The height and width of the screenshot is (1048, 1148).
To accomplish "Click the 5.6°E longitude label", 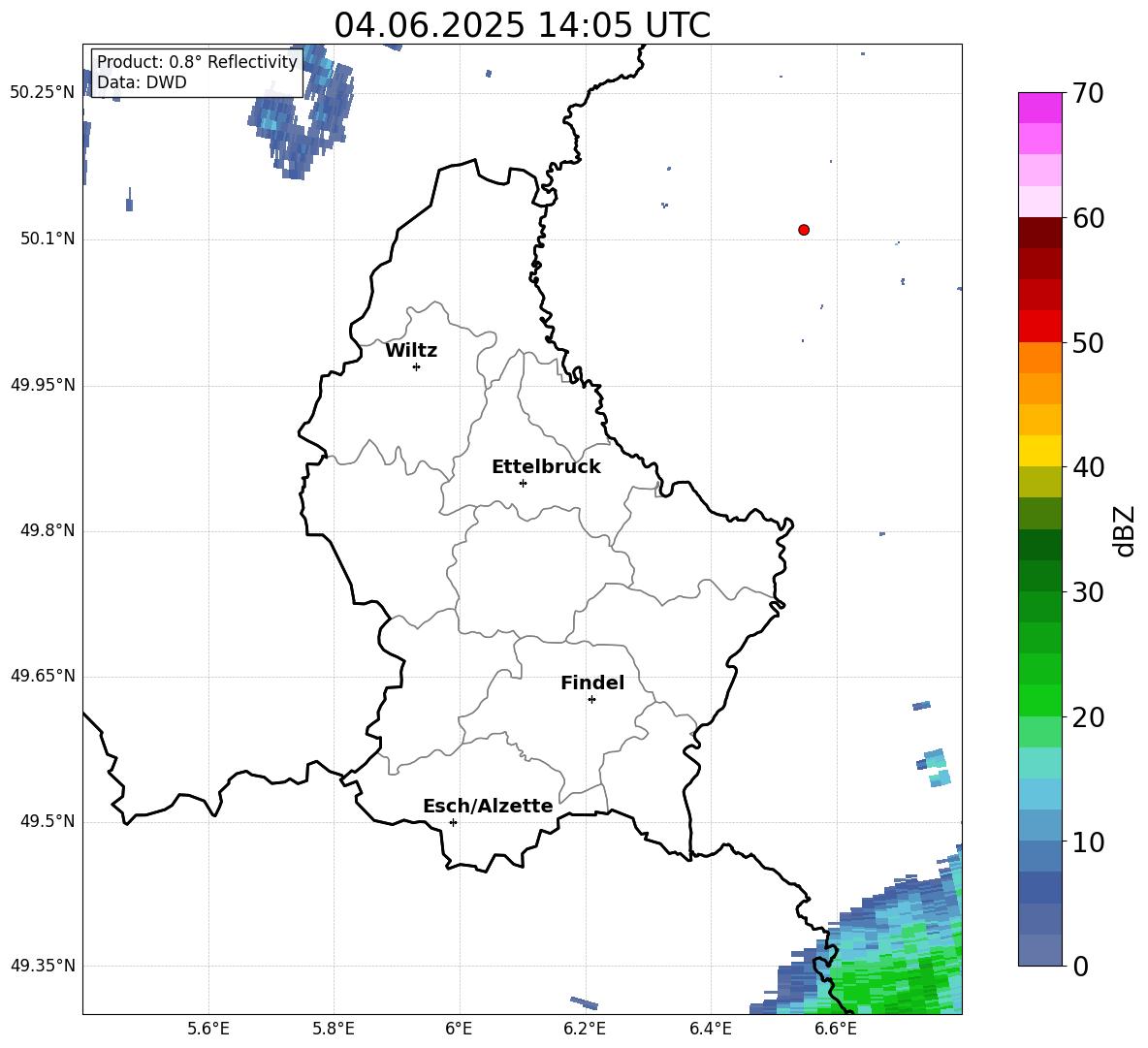I will coord(208,1029).
